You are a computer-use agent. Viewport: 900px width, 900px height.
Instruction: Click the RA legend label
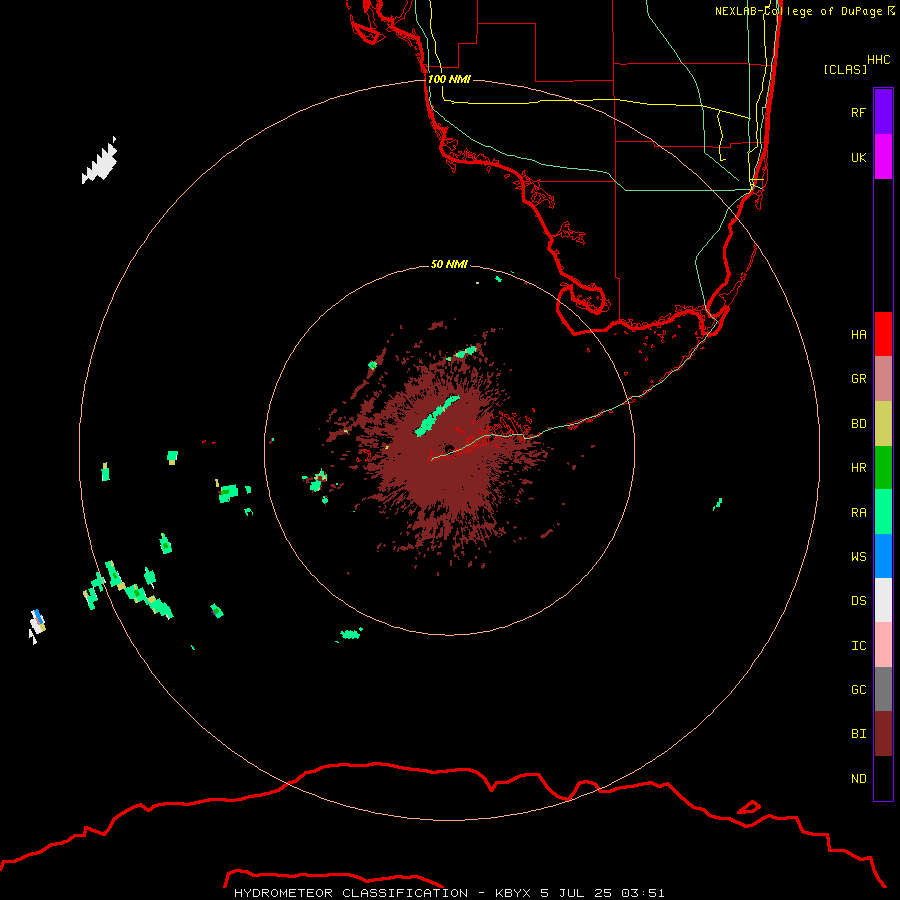858,513
